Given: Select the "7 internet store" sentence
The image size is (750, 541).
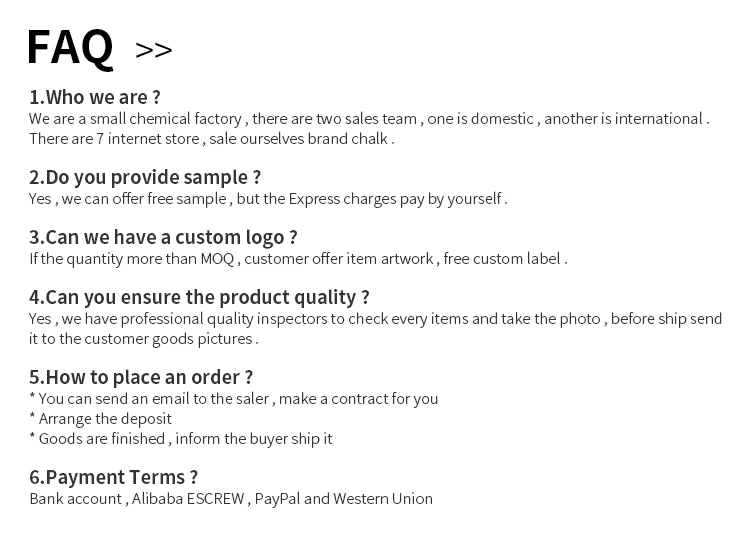Looking at the screenshot, I should click(x=211, y=138).
